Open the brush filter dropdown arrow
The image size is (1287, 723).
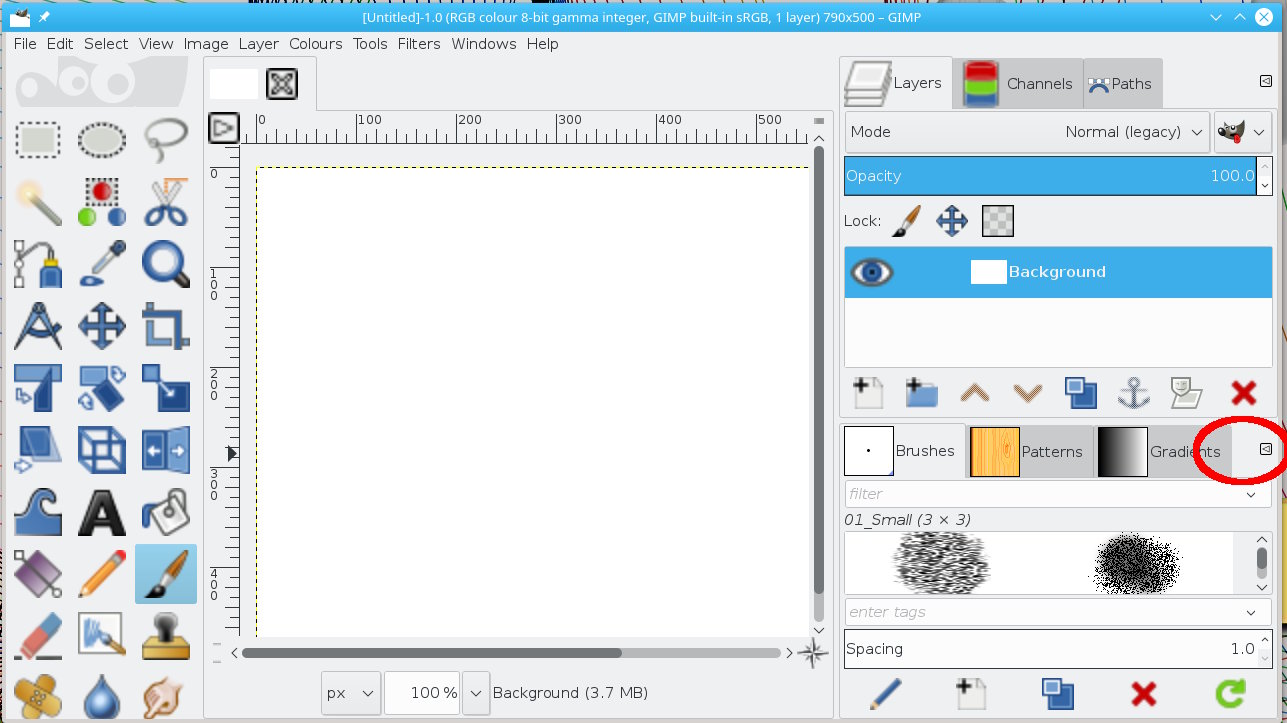point(1251,494)
